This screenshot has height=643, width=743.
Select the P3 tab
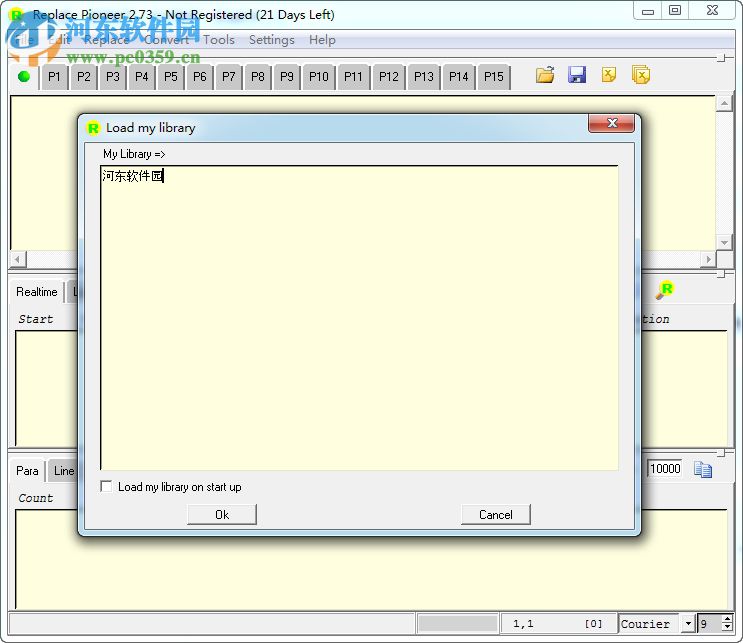pyautogui.click(x=112, y=77)
